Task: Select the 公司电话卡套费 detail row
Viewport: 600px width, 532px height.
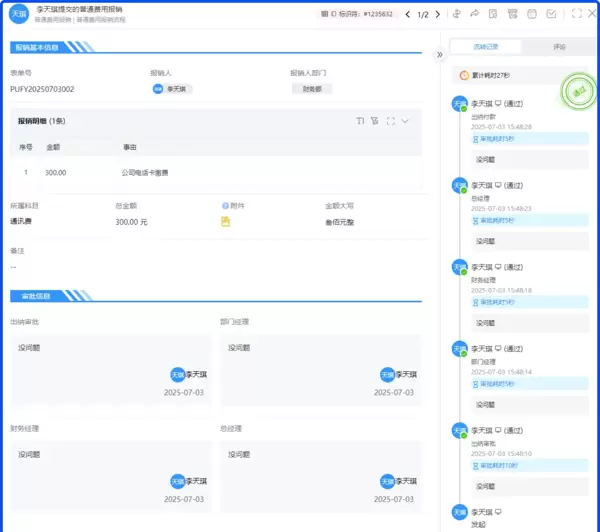Action: pyautogui.click(x=145, y=172)
